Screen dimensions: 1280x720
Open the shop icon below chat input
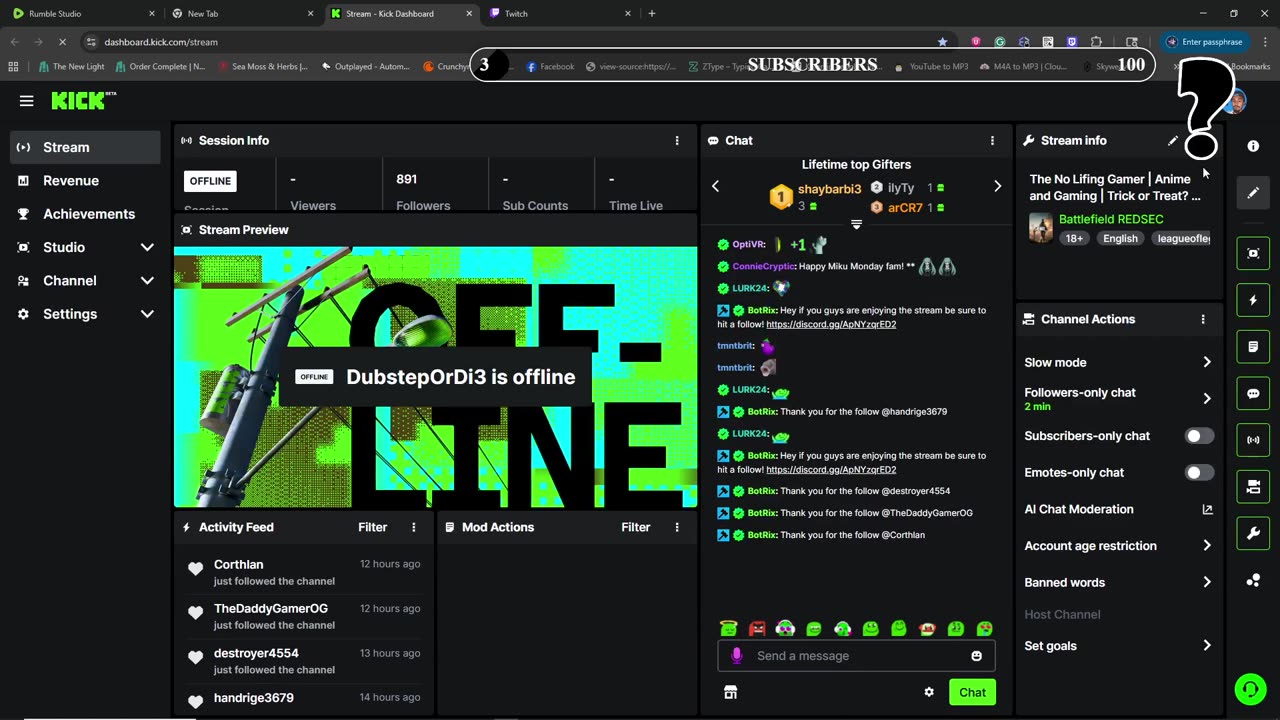730,692
